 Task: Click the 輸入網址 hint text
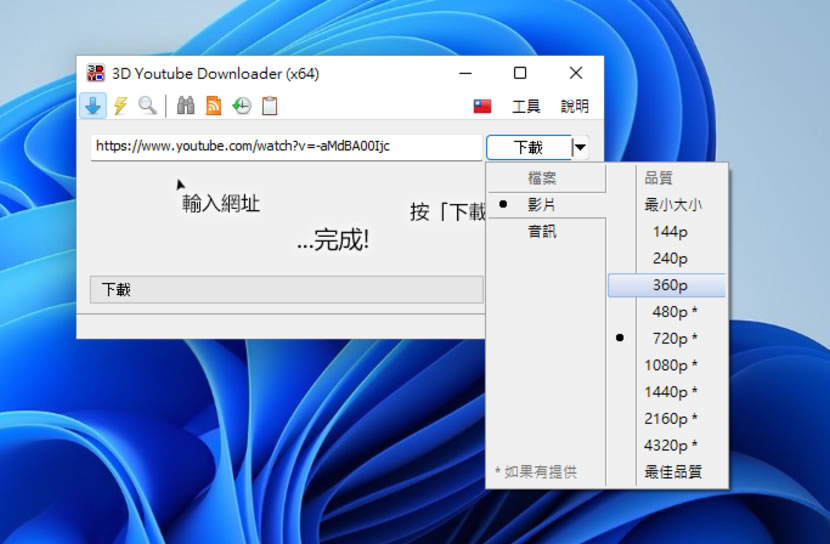coord(221,203)
